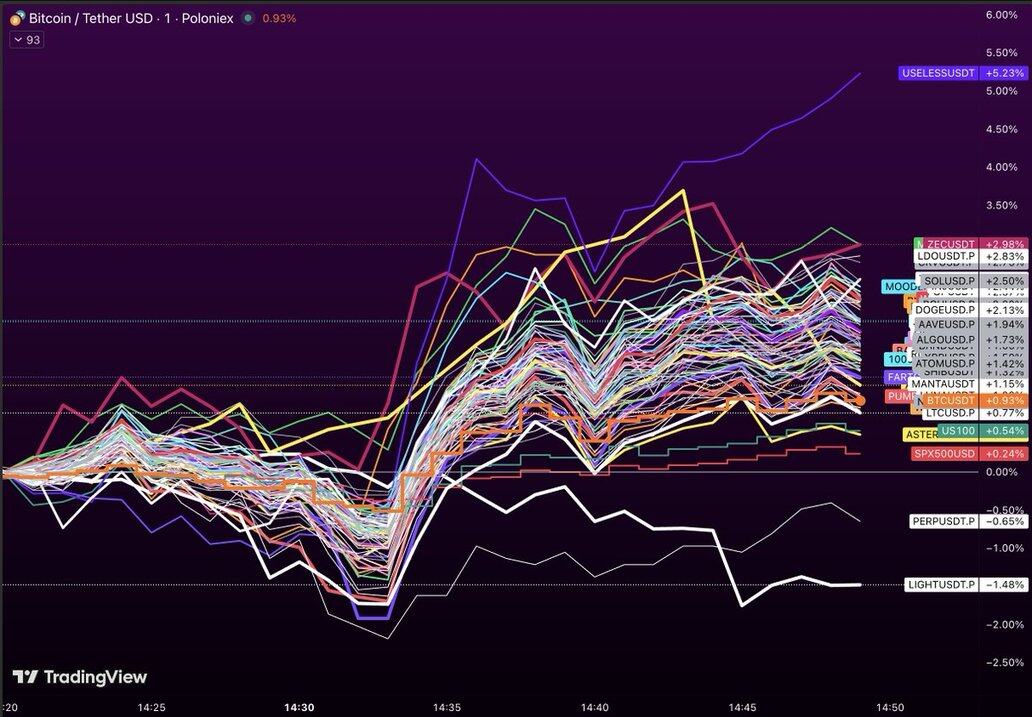Screen dimensions: 1032x717
Task: Click the 14:45 time axis label
Action: pyautogui.click(x=745, y=706)
